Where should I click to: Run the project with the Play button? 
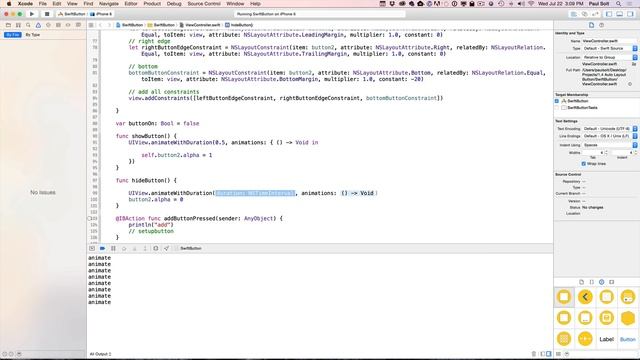32,14
